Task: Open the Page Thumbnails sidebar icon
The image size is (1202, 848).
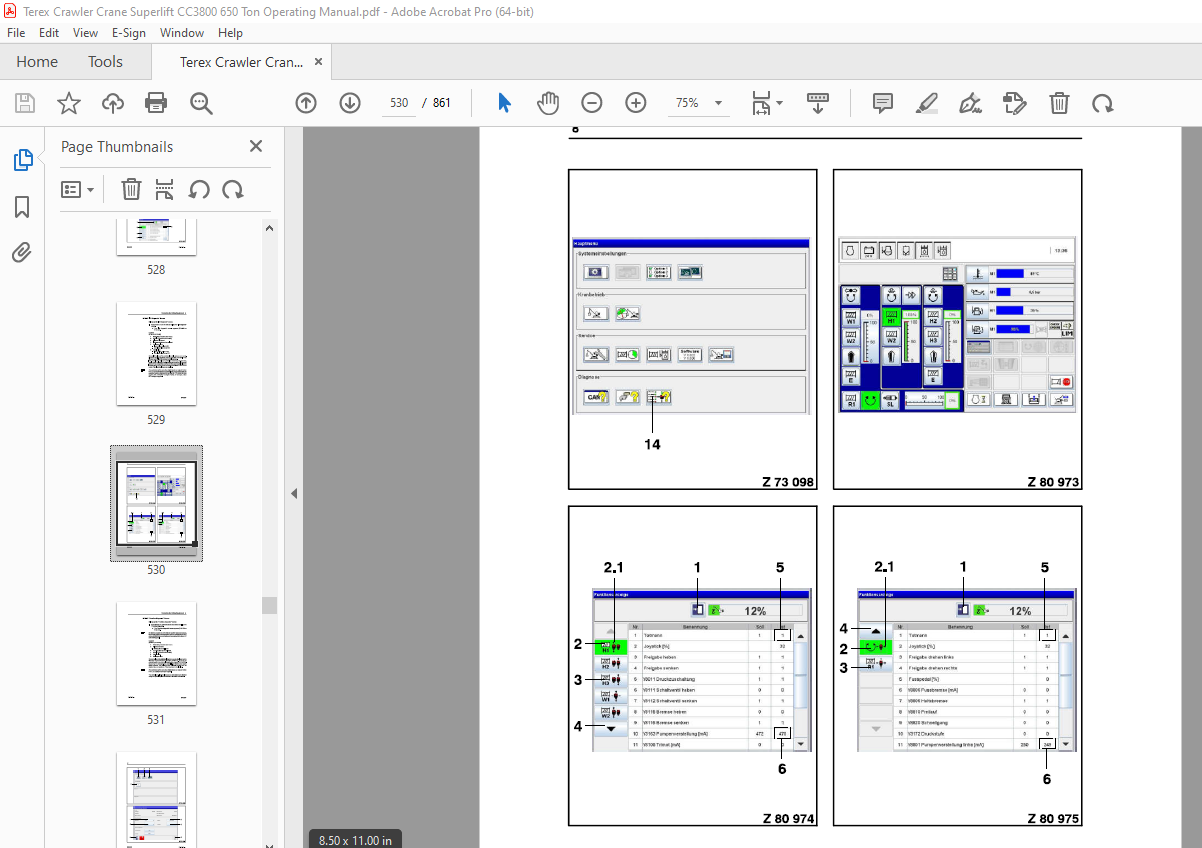Action: click(22, 160)
